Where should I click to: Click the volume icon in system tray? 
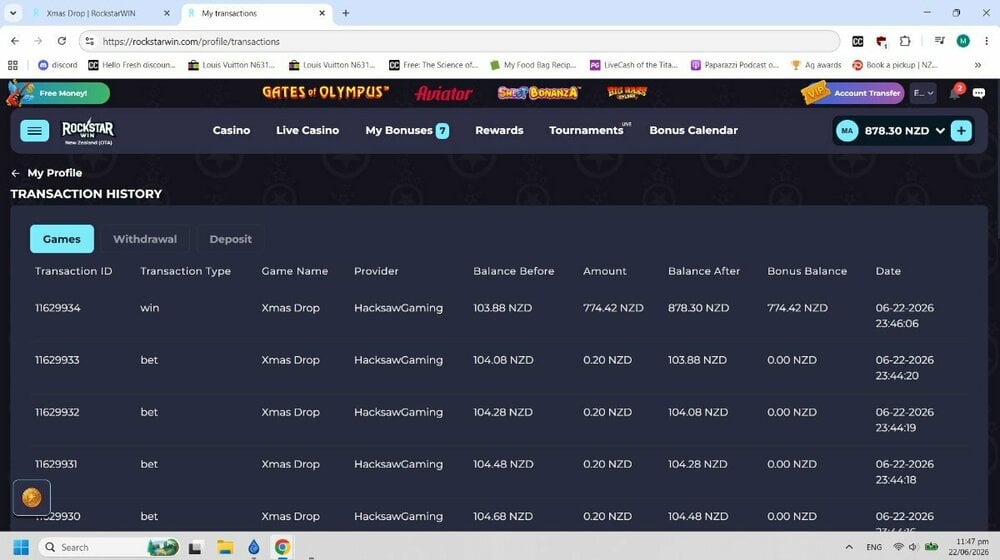coord(913,547)
